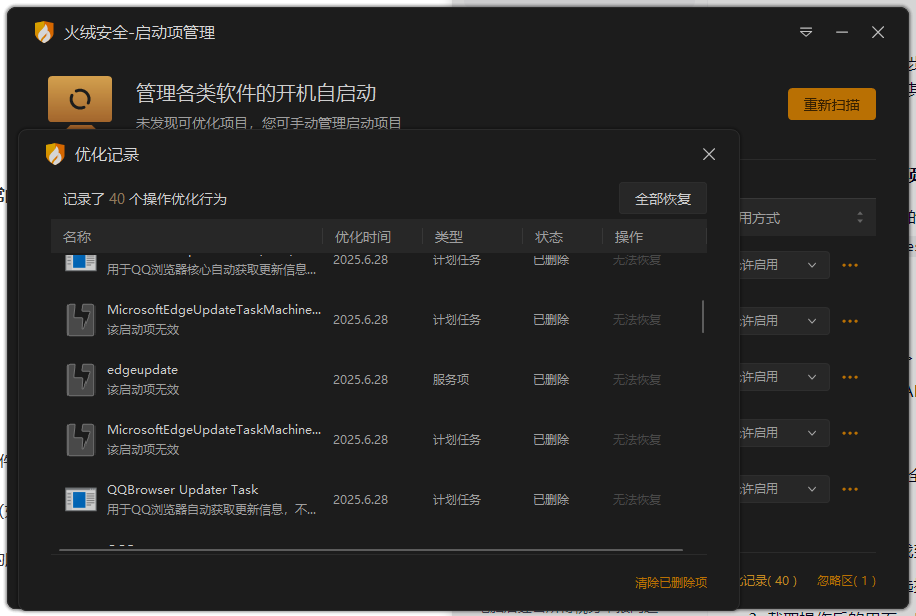This screenshot has height=616, width=916.
Task: Click the 全部恢复 restore-all button
Action: click(663, 198)
